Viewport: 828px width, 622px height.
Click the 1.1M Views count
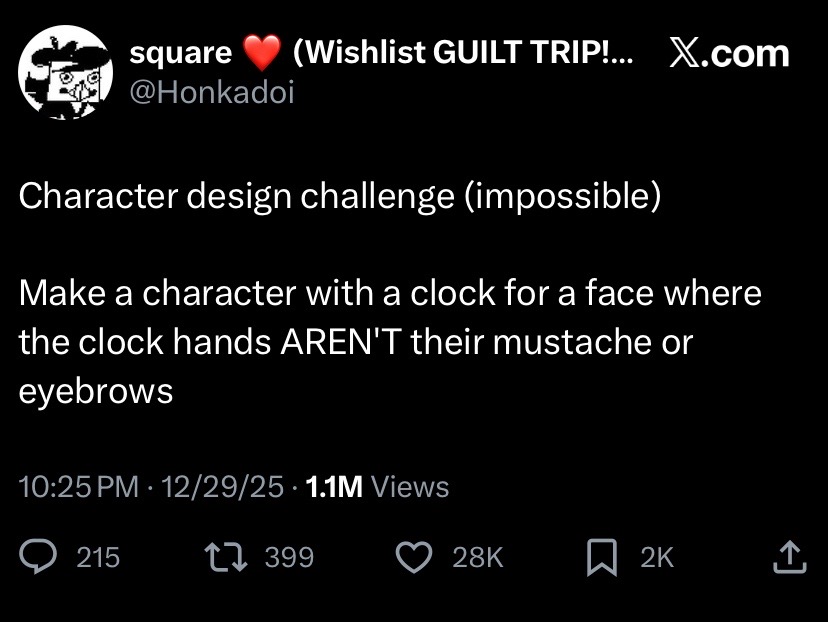[377, 486]
